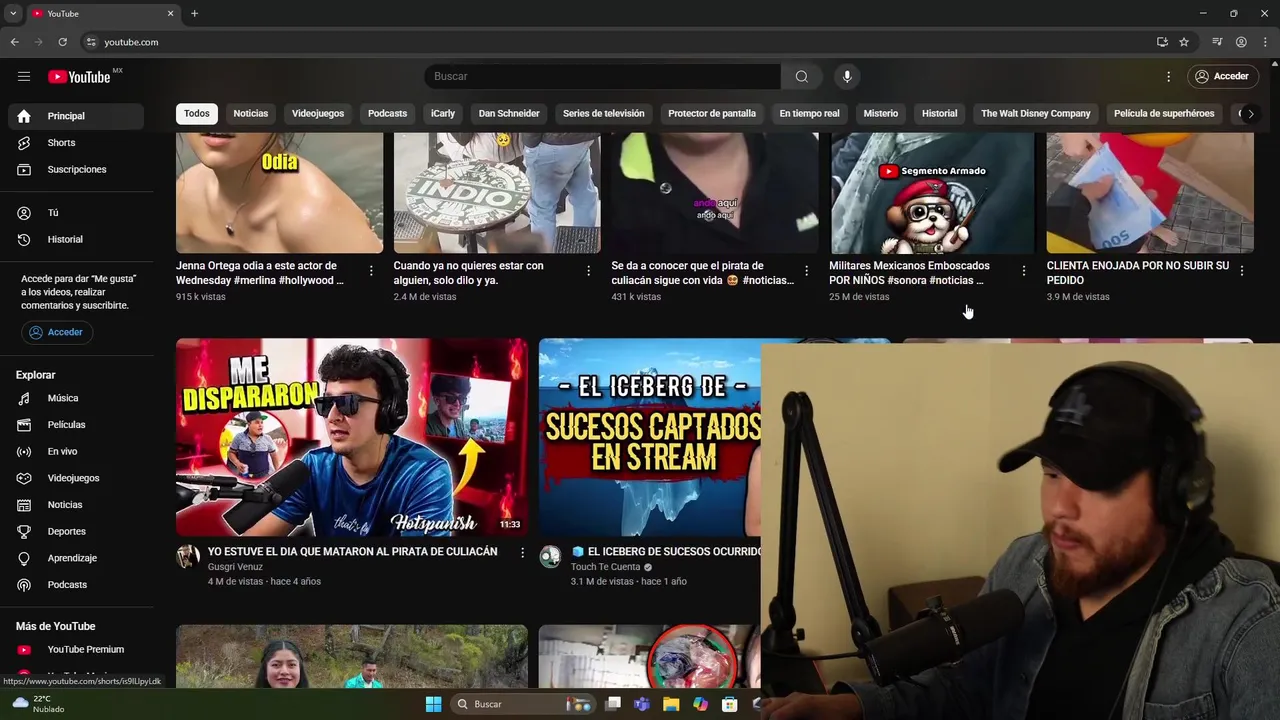Open Podcasts in the sidebar
Screen dimensions: 1280x720
(x=76, y=585)
